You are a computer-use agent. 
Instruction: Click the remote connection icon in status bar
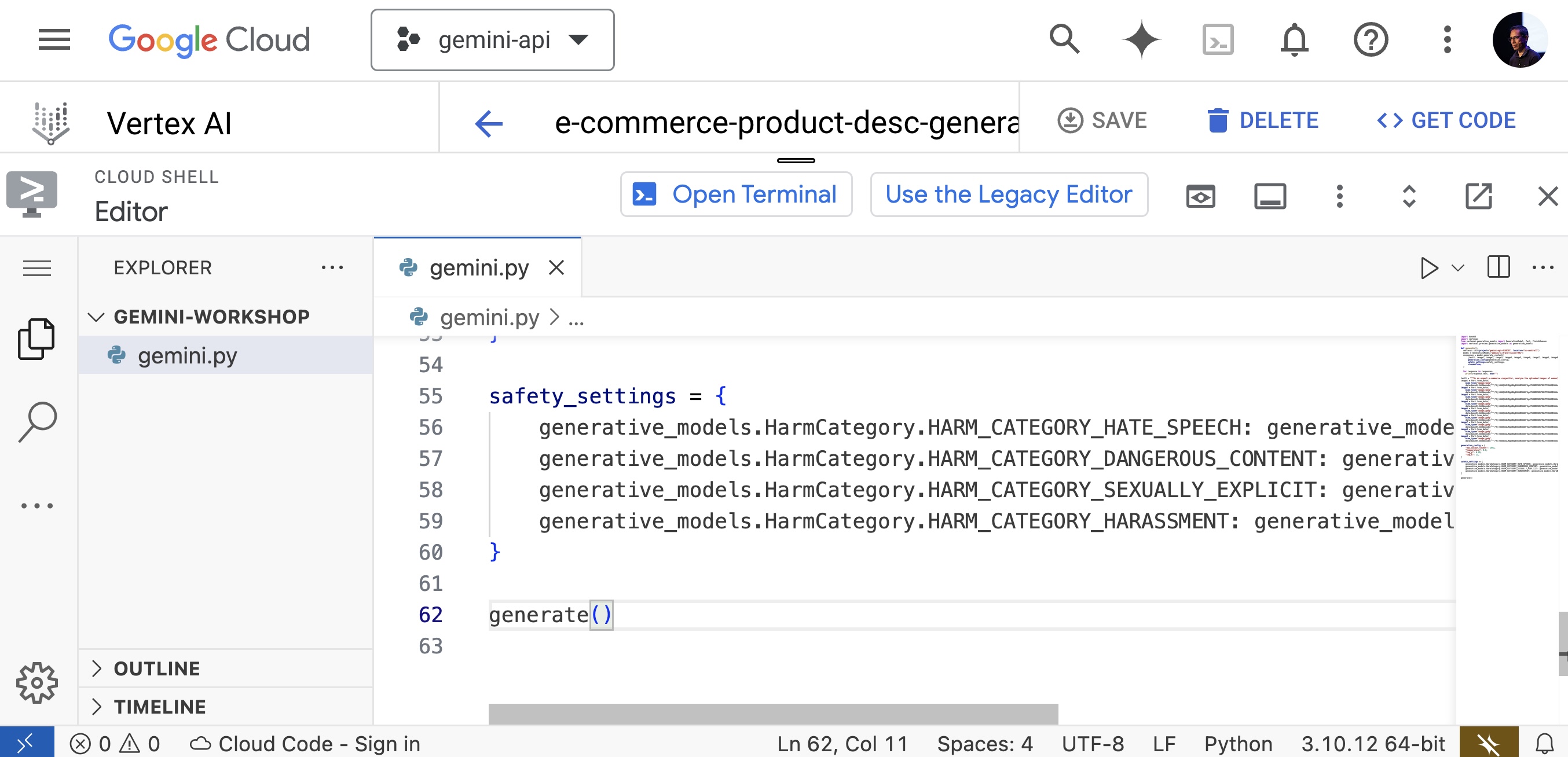tap(24, 743)
